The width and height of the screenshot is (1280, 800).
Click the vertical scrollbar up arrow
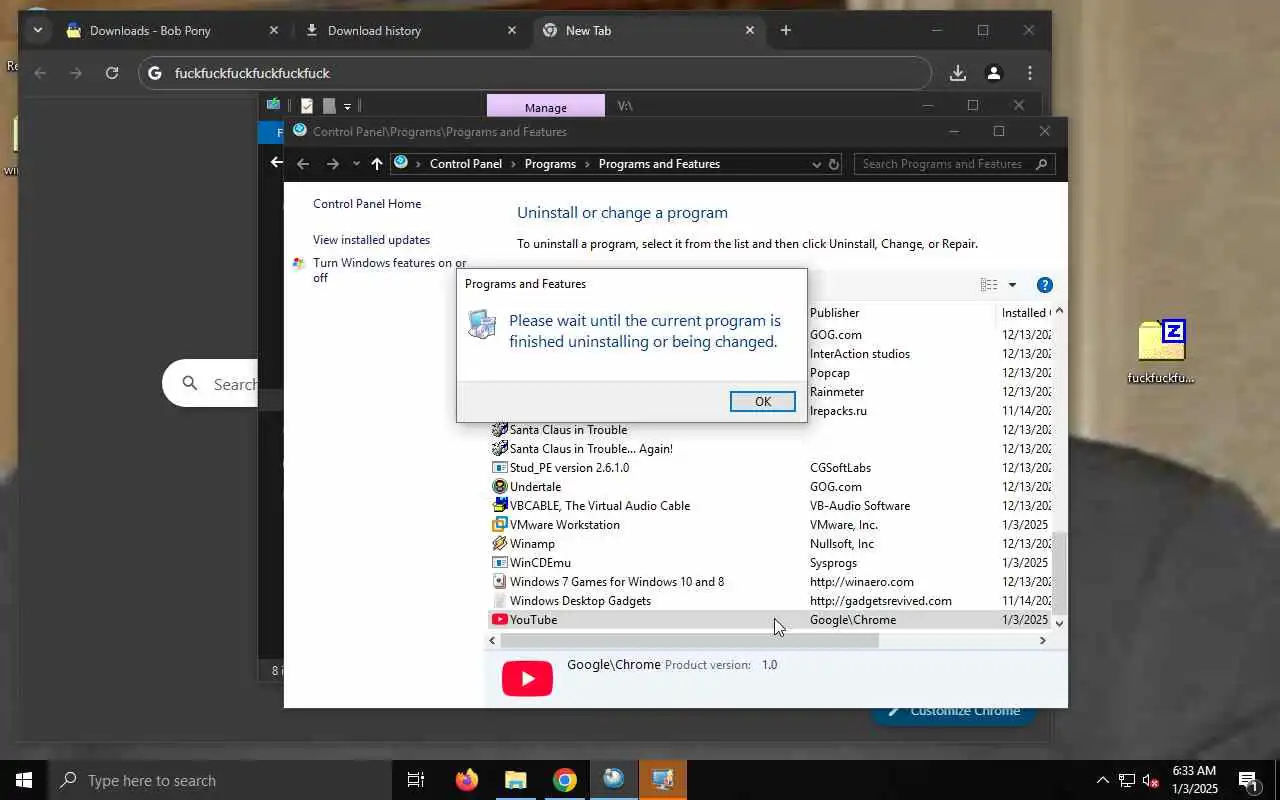1059,311
